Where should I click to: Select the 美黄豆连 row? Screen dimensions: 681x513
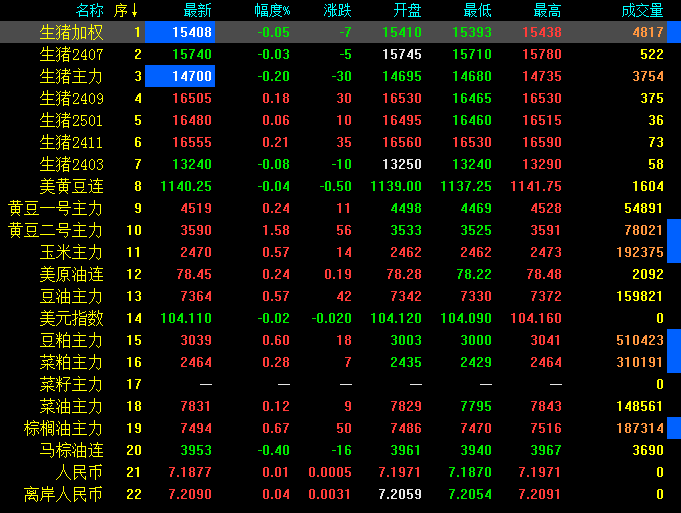[340, 186]
